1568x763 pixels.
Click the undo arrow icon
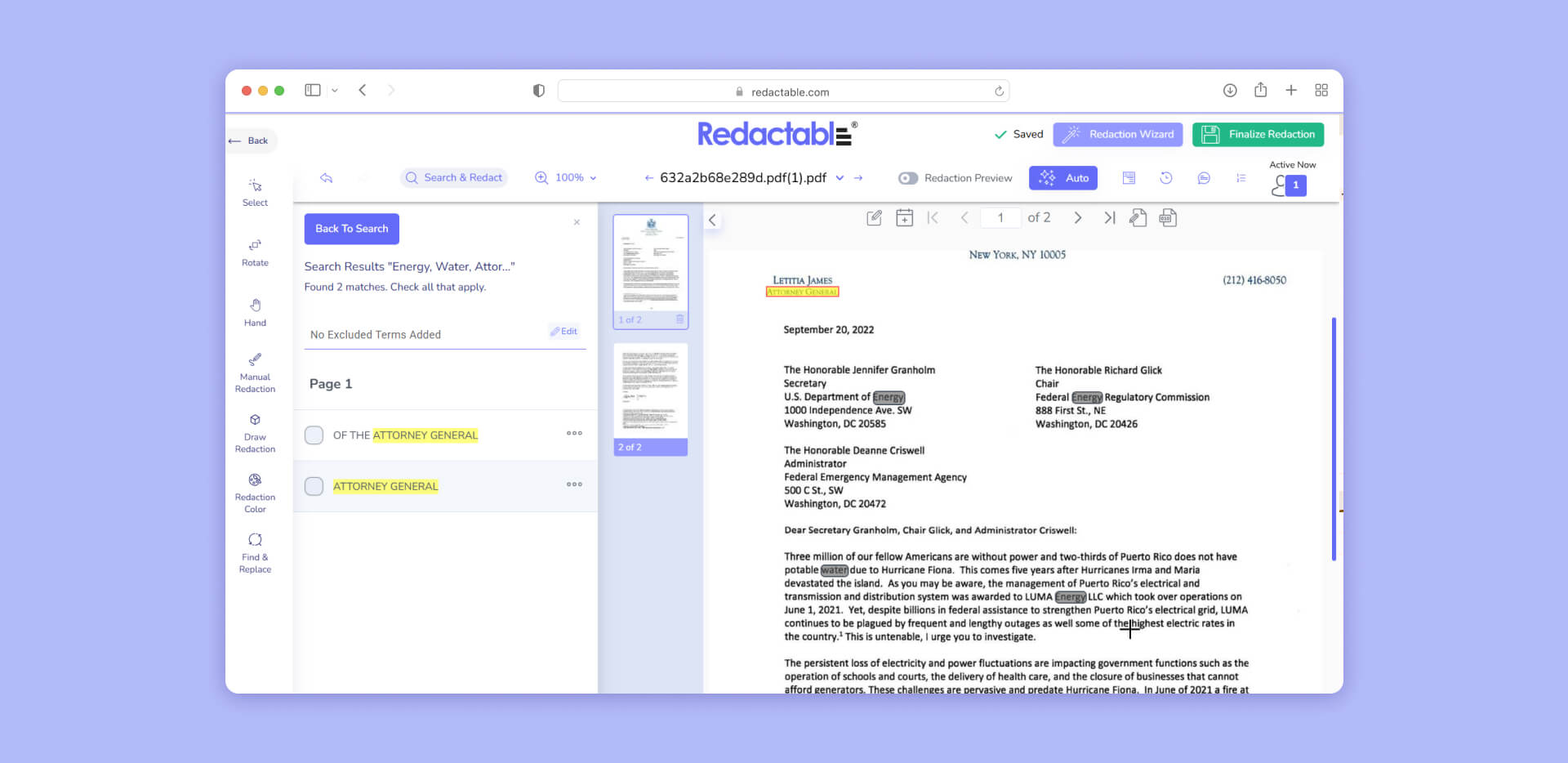(326, 178)
